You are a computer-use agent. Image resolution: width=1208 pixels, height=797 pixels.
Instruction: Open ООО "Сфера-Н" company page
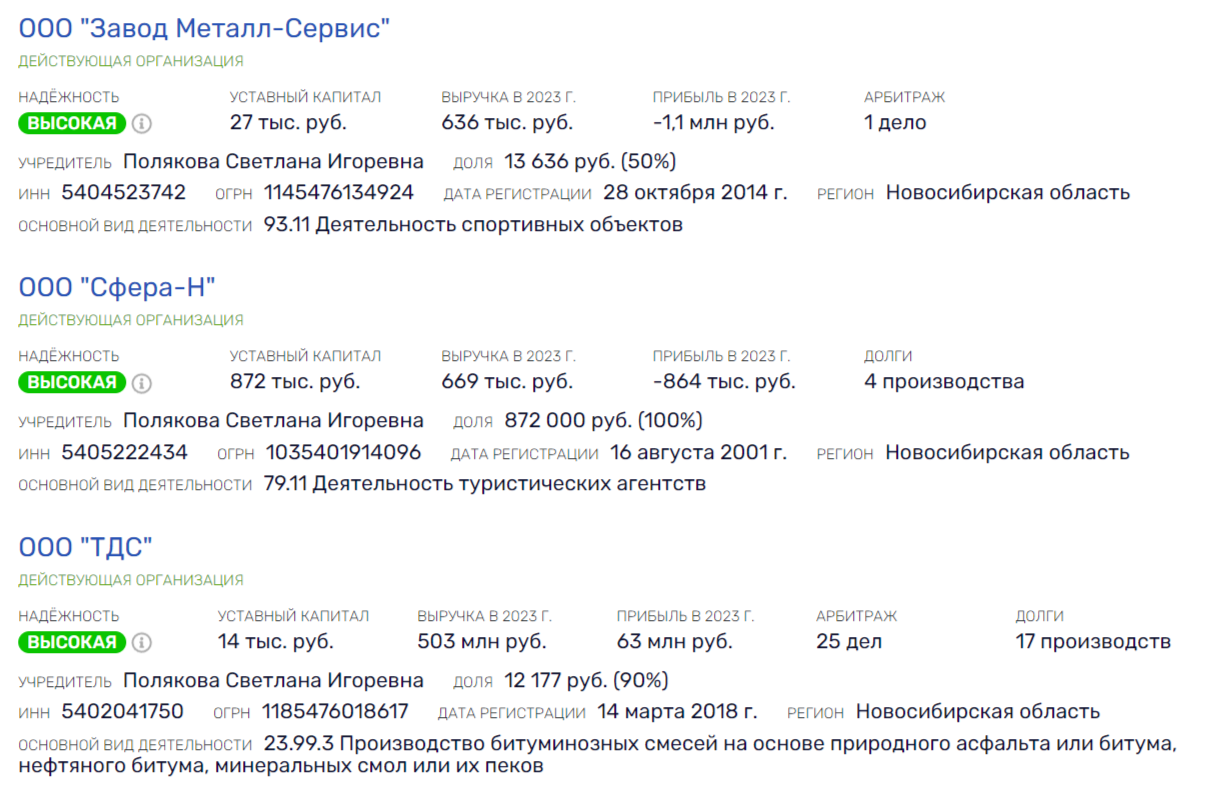pos(117,288)
